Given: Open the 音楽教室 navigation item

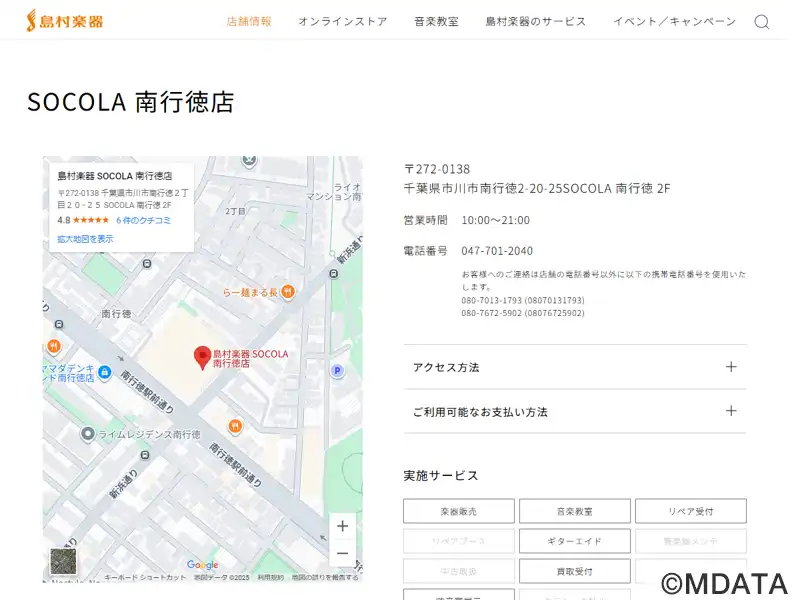Looking at the screenshot, I should 436,22.
